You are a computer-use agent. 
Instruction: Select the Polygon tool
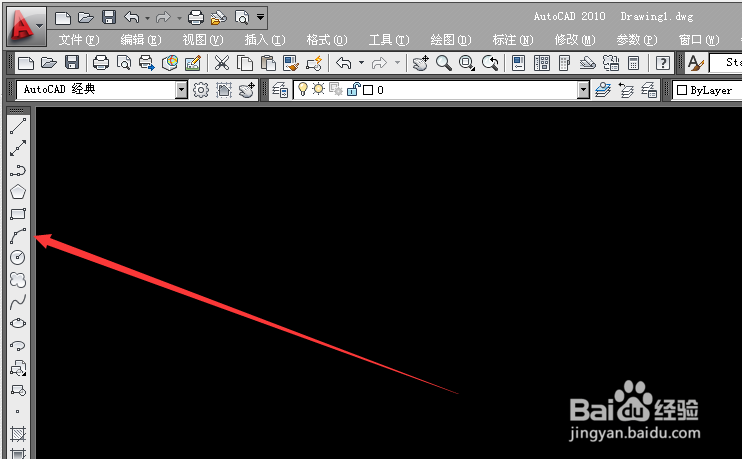tap(18, 192)
